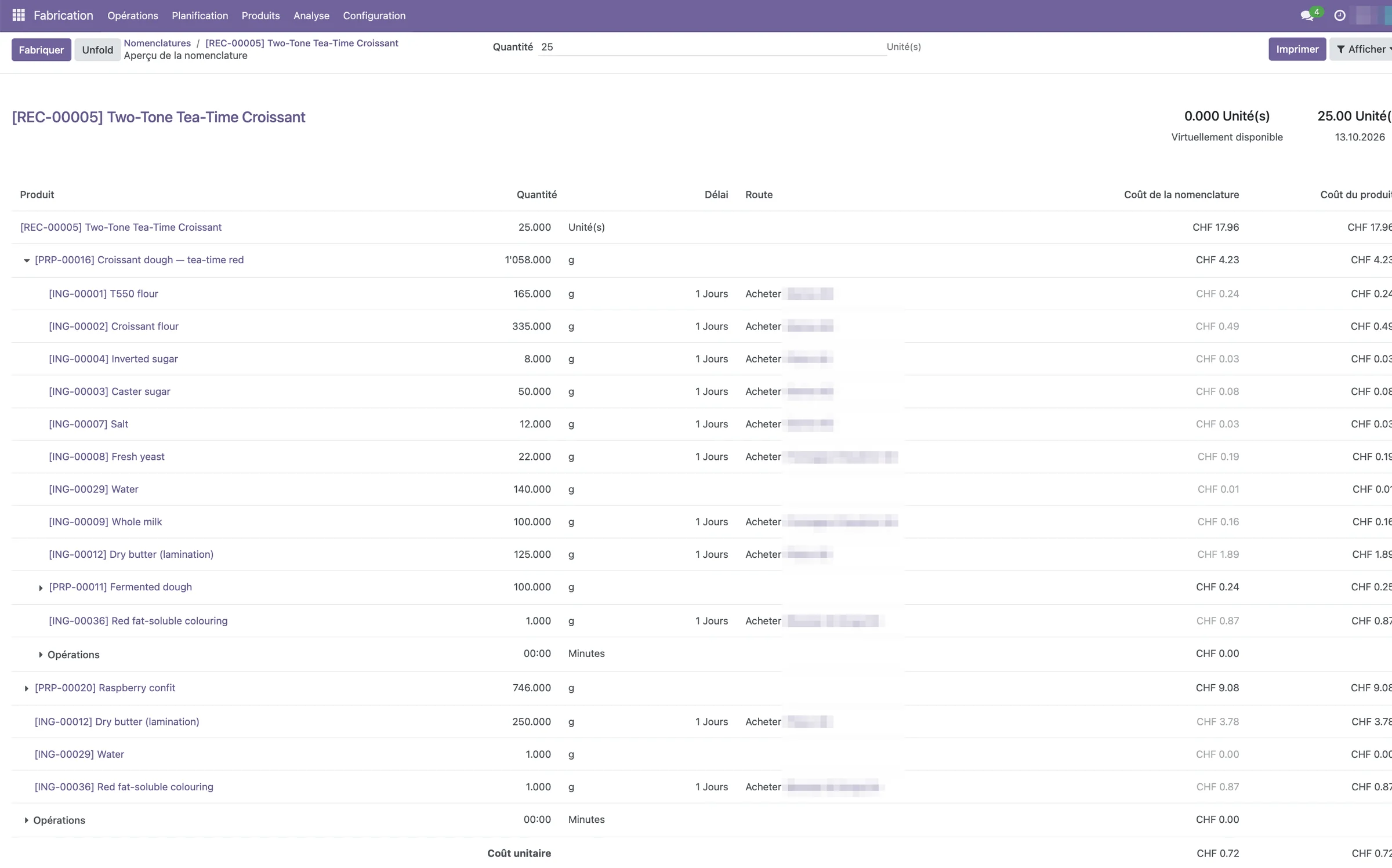The height and width of the screenshot is (868, 1392).
Task: Open the Configuration menu
Action: click(x=374, y=16)
